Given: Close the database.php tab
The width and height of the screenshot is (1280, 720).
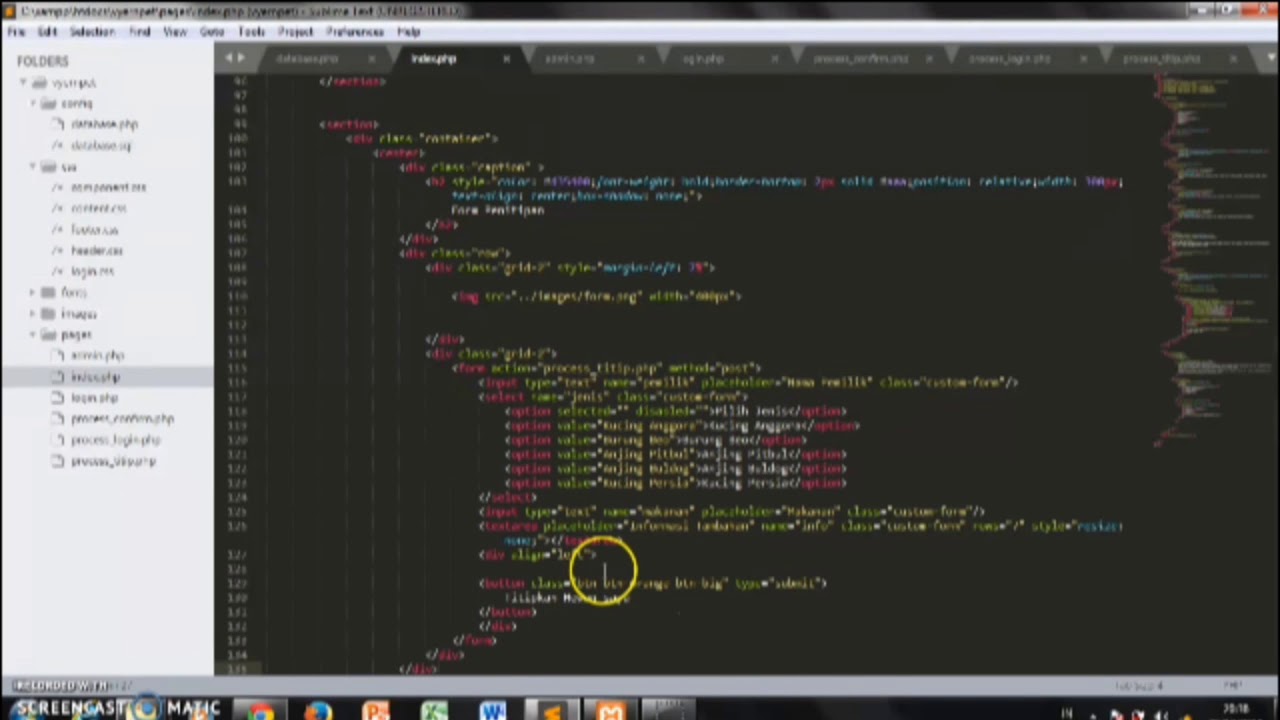Looking at the screenshot, I should click(371, 59).
